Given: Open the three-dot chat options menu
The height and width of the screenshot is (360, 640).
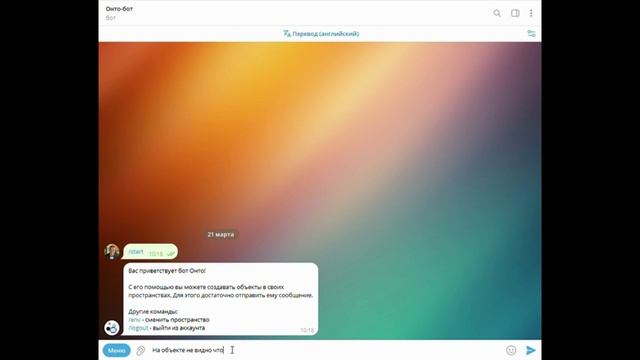Looking at the screenshot, I should [x=531, y=13].
